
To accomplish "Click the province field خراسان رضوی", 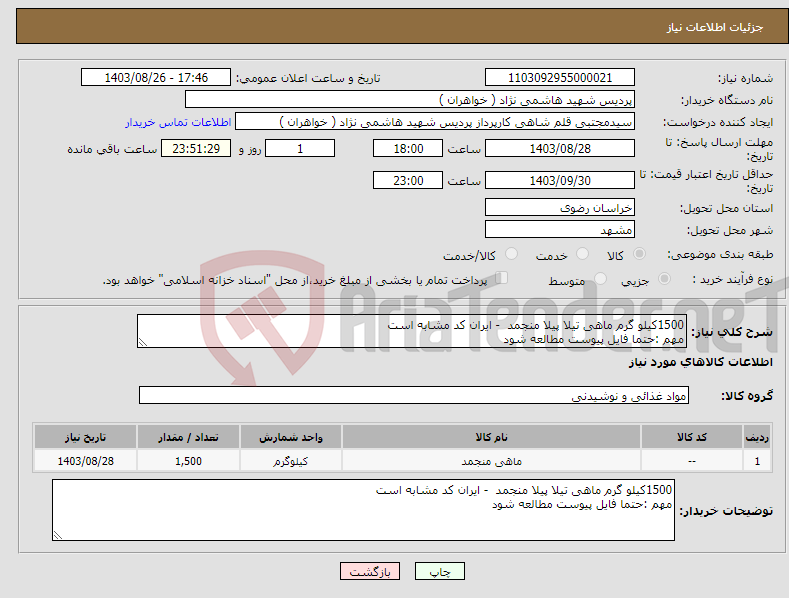I will click(x=560, y=207).
